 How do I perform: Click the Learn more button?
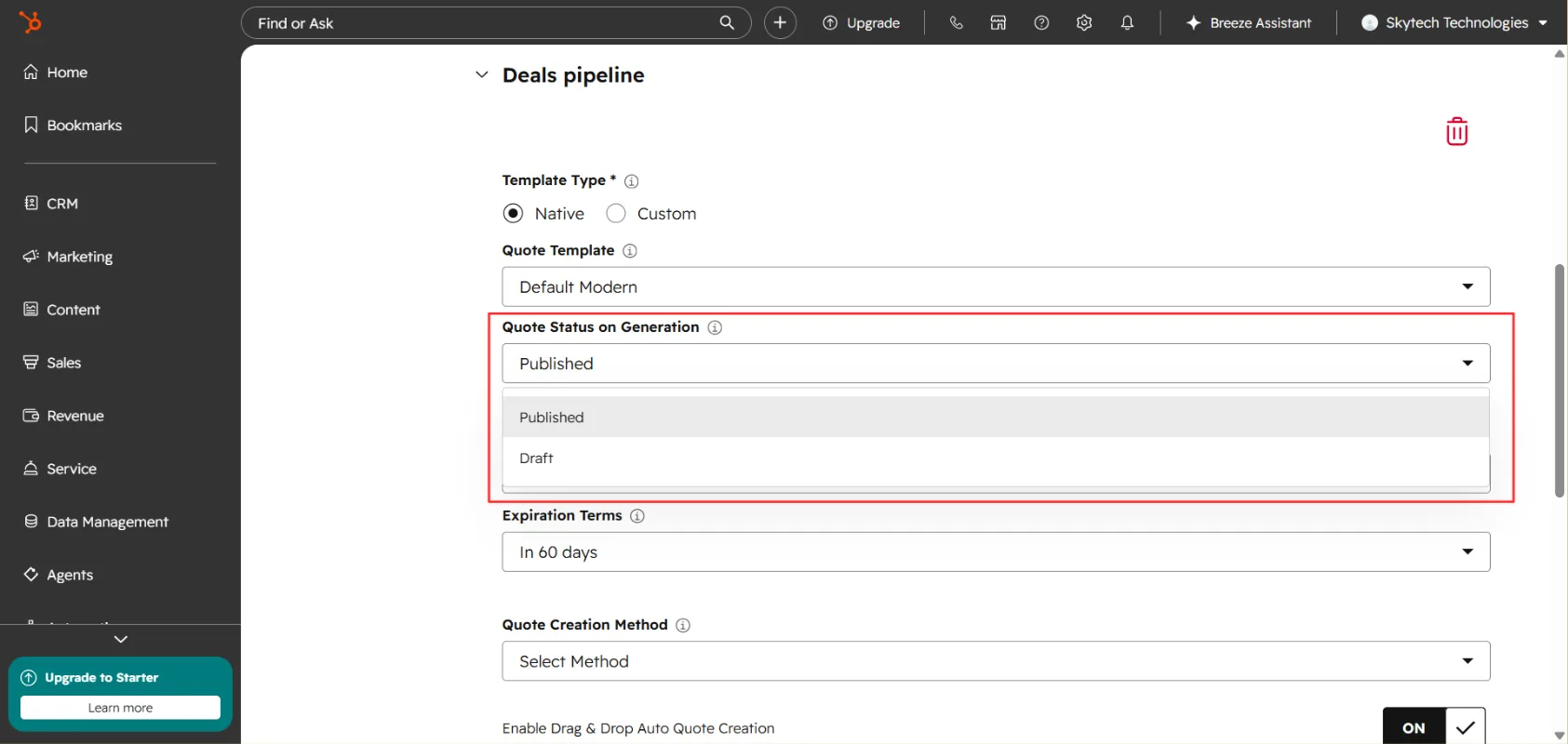(x=120, y=708)
